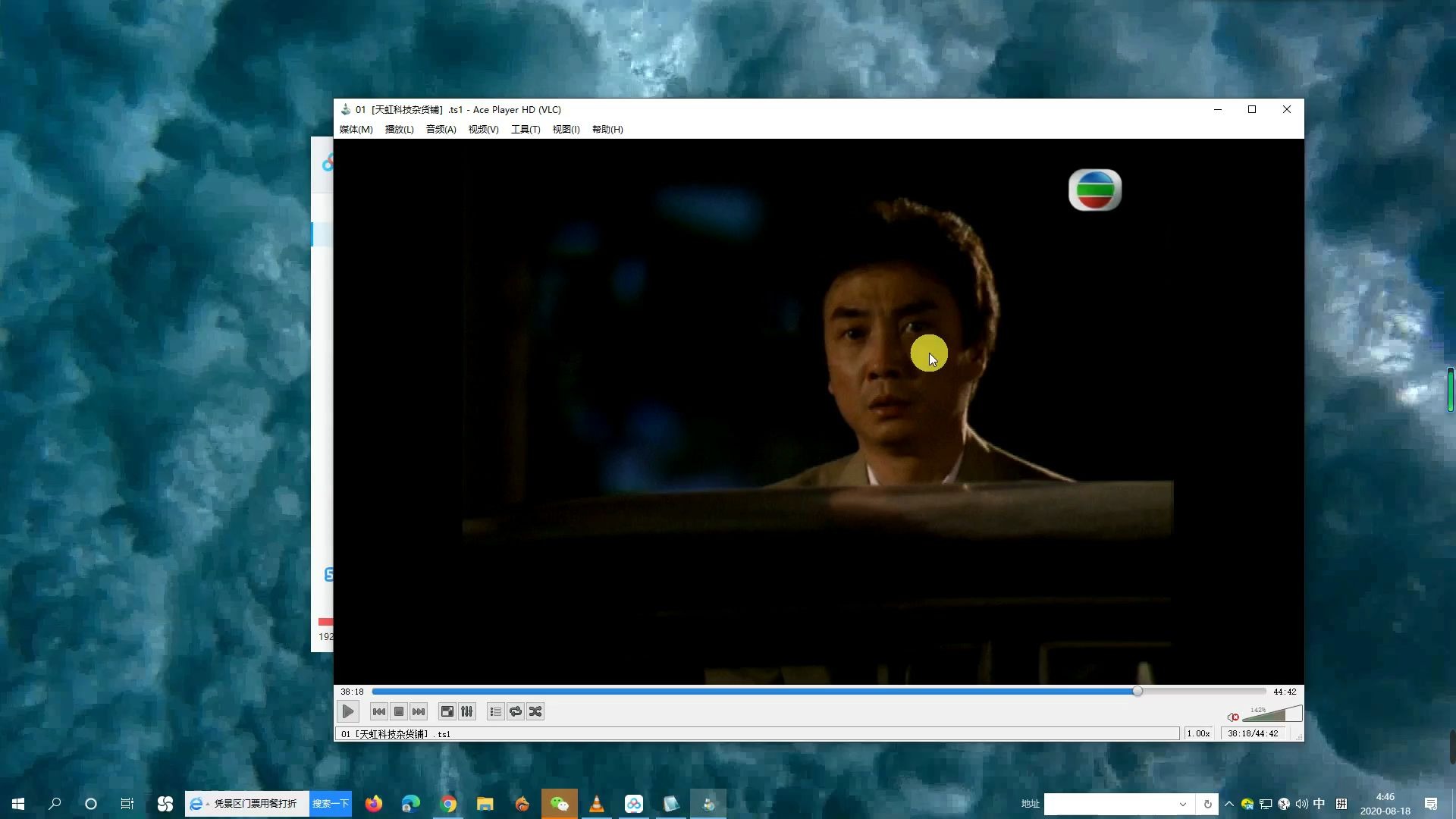
Task: Open the 视频(V) menu
Action: (x=483, y=130)
